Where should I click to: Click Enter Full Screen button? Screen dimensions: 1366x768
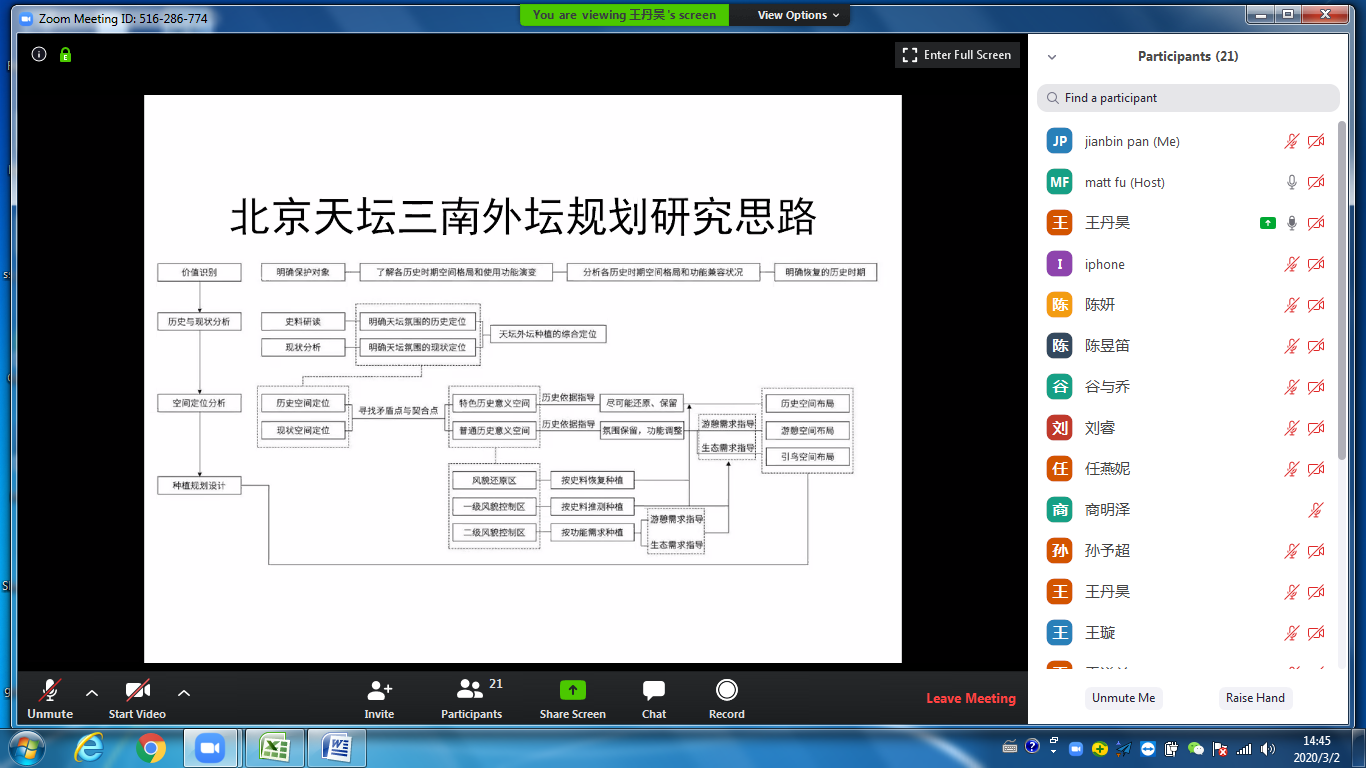957,55
